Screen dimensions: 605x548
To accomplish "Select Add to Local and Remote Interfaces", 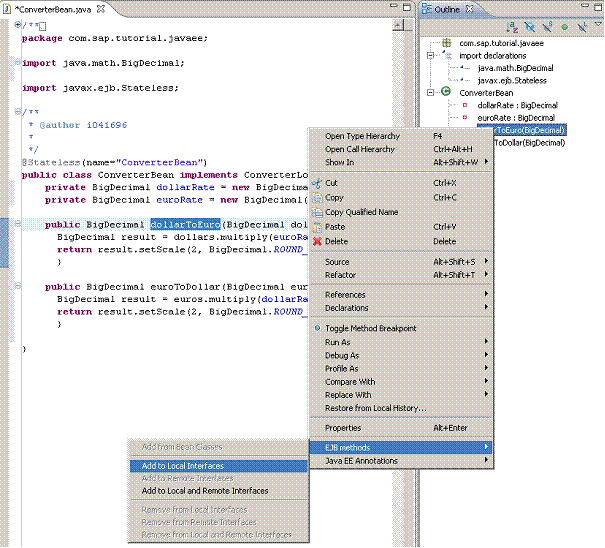I will point(204,491).
